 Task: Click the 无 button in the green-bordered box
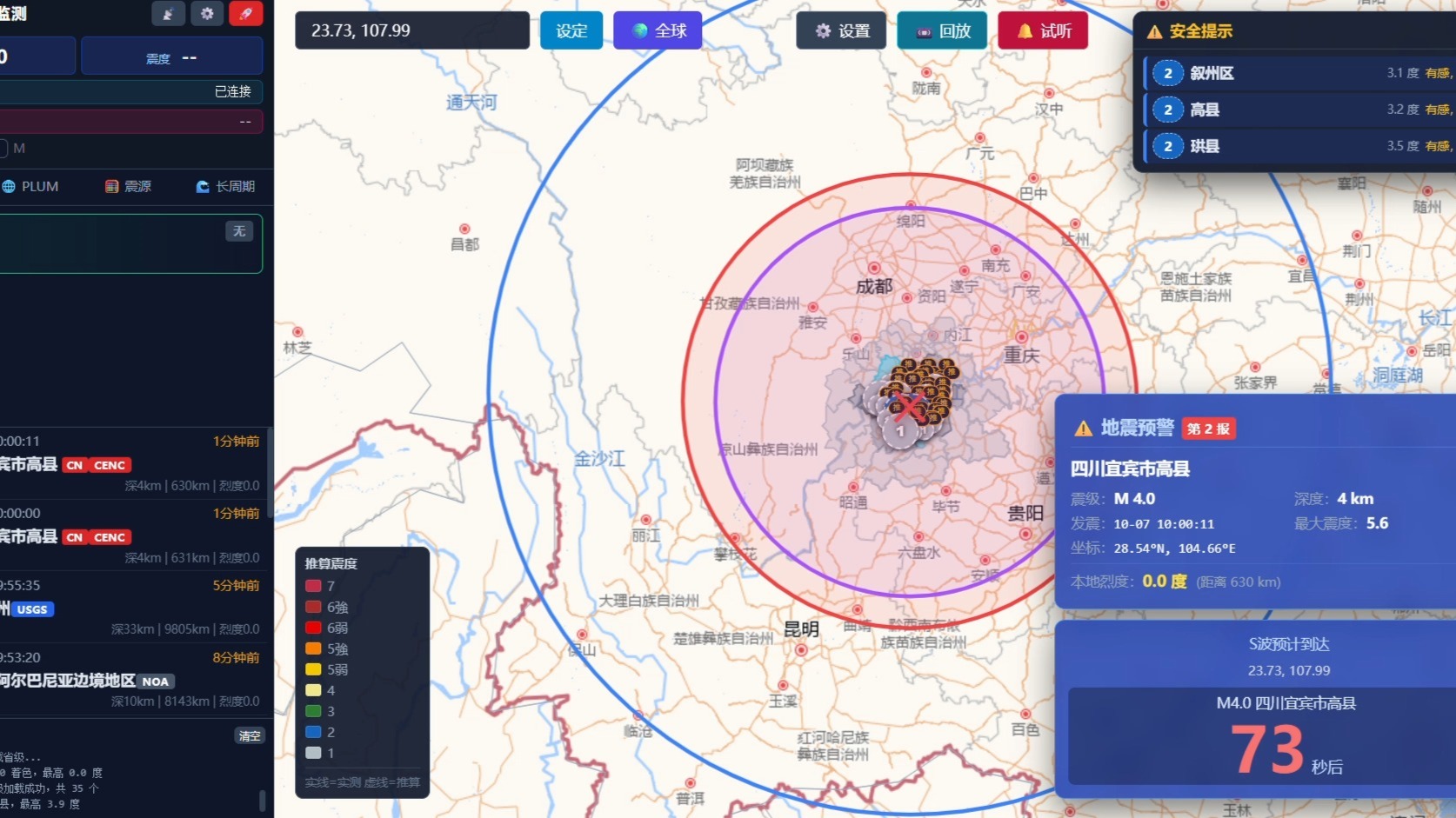[x=239, y=230]
